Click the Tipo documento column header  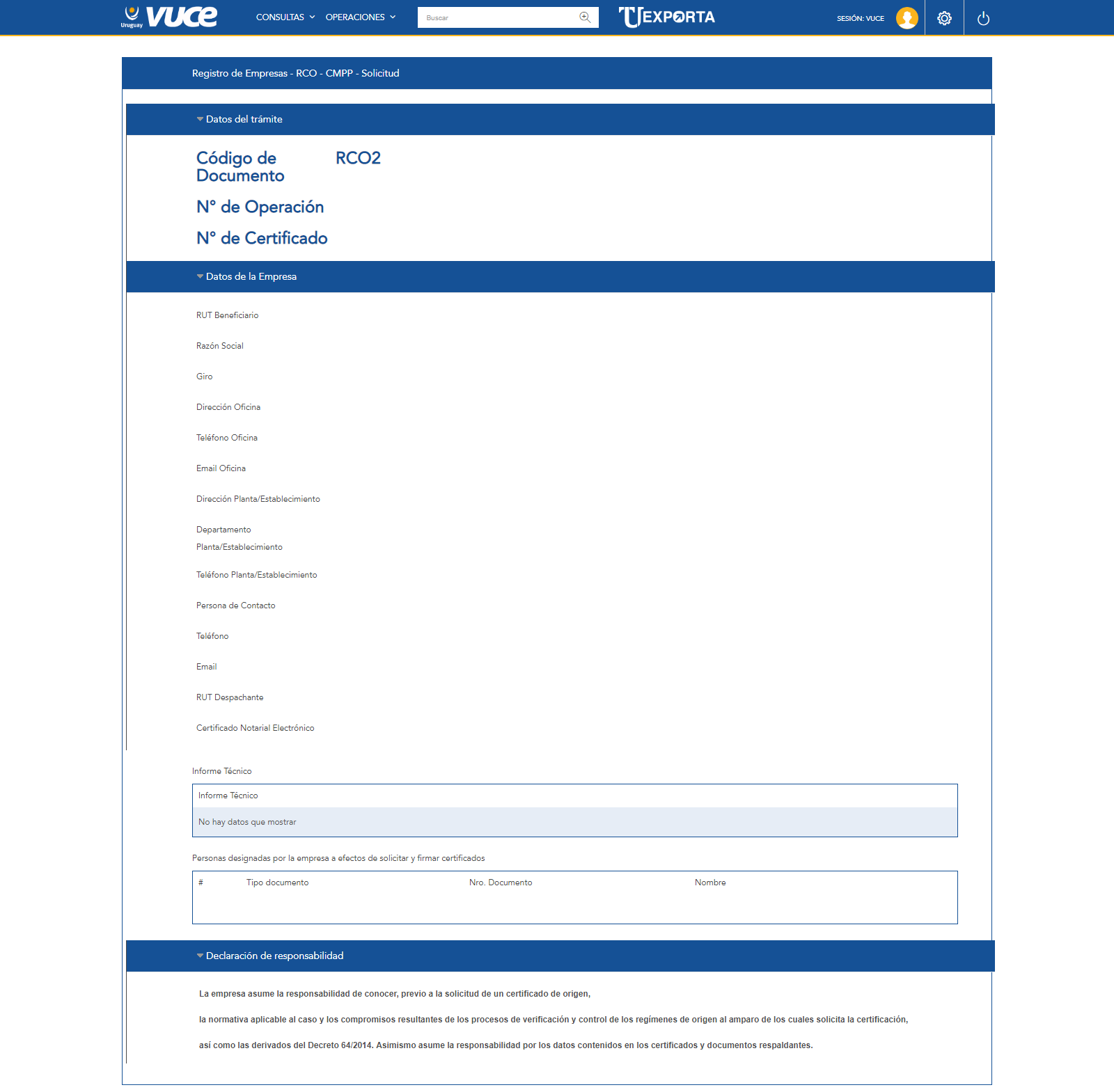click(x=277, y=883)
